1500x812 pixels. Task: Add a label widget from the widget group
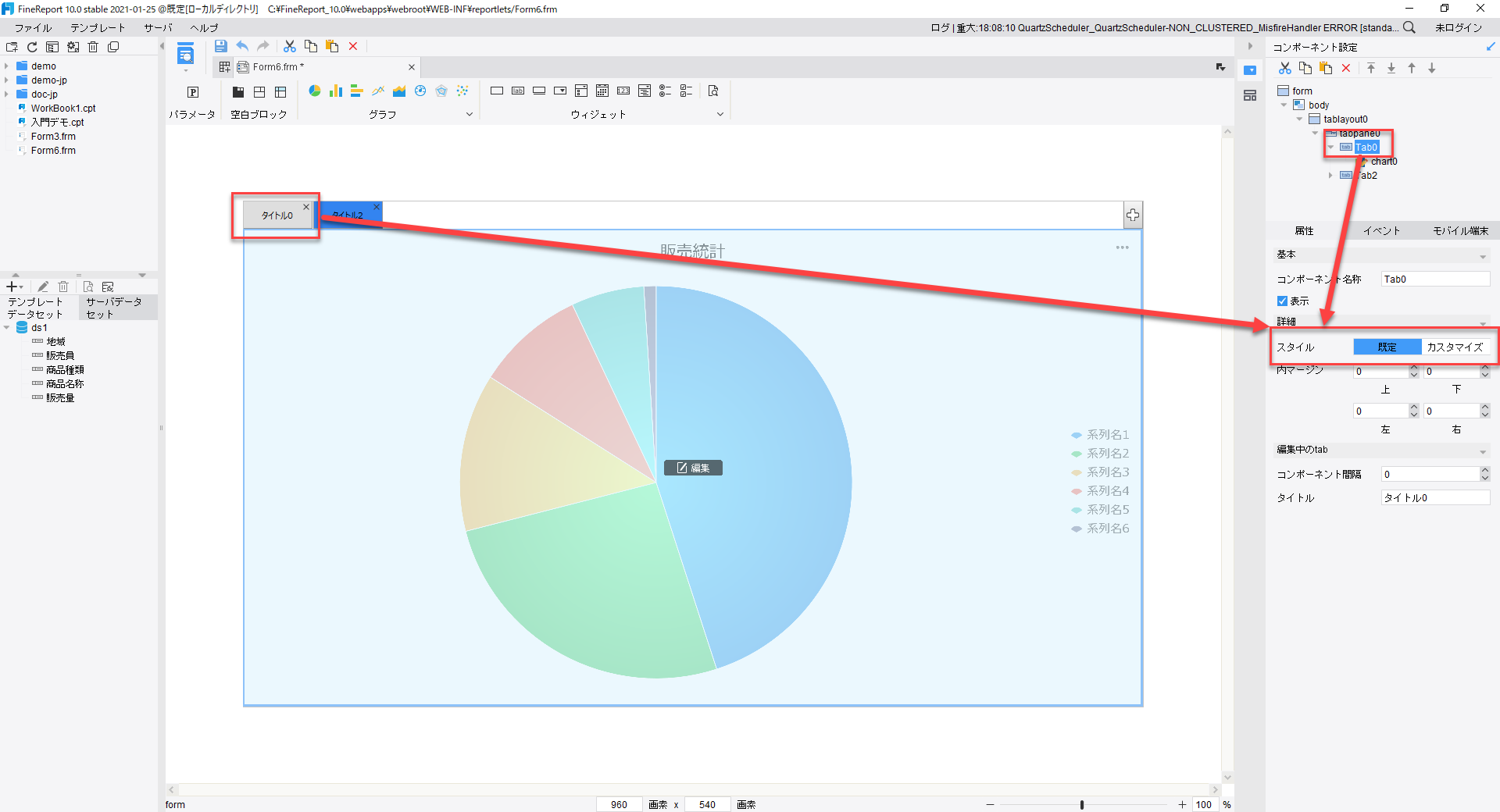coord(518,91)
